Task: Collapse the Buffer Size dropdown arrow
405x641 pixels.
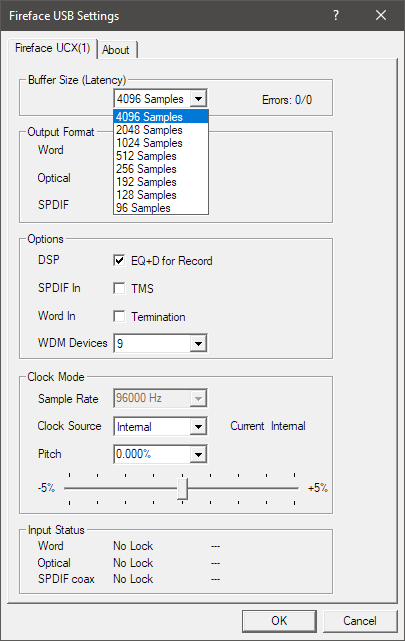Action: (x=198, y=99)
